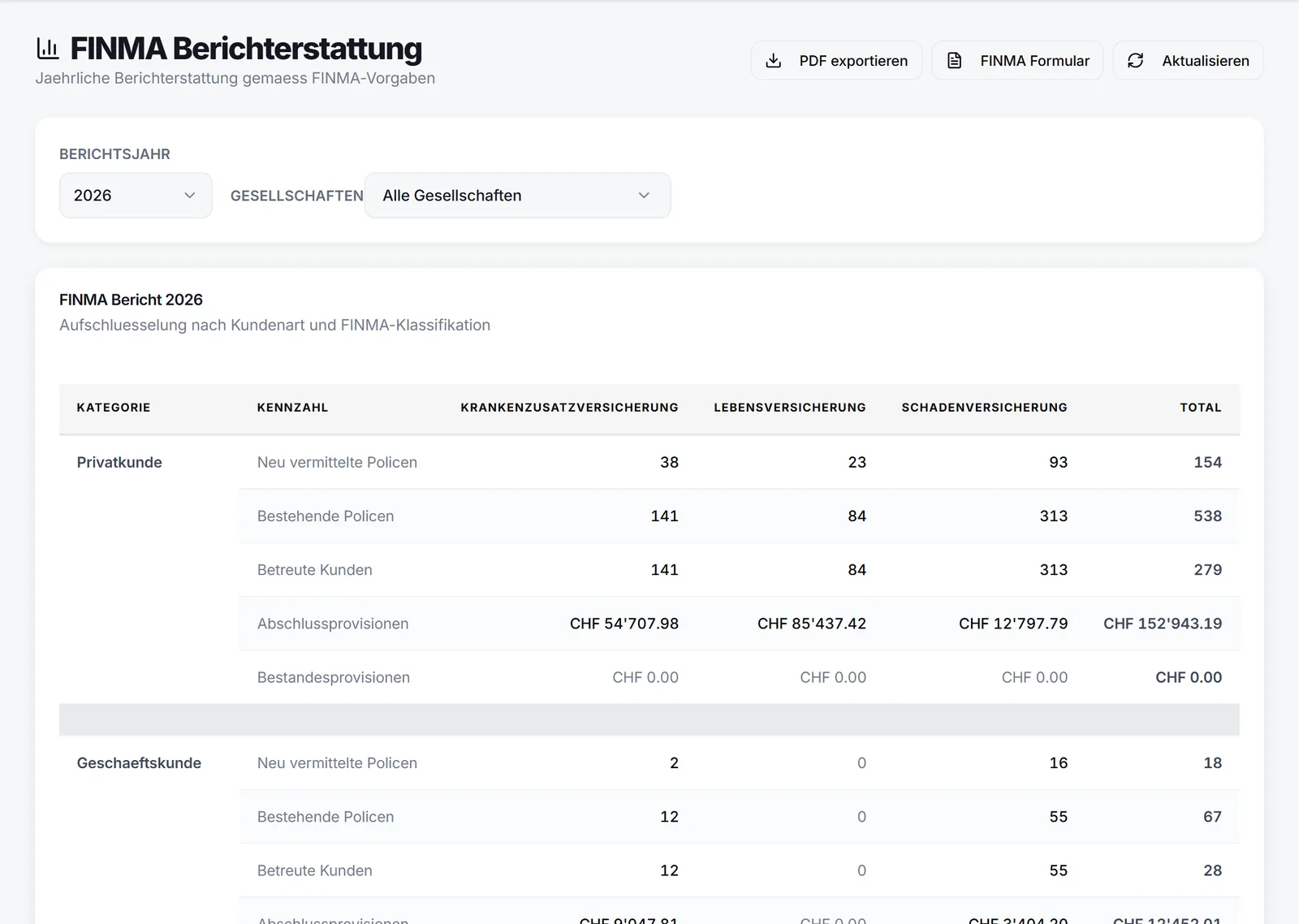
Task: Click the FINMA Bericht 2026 heading
Action: coord(131,300)
